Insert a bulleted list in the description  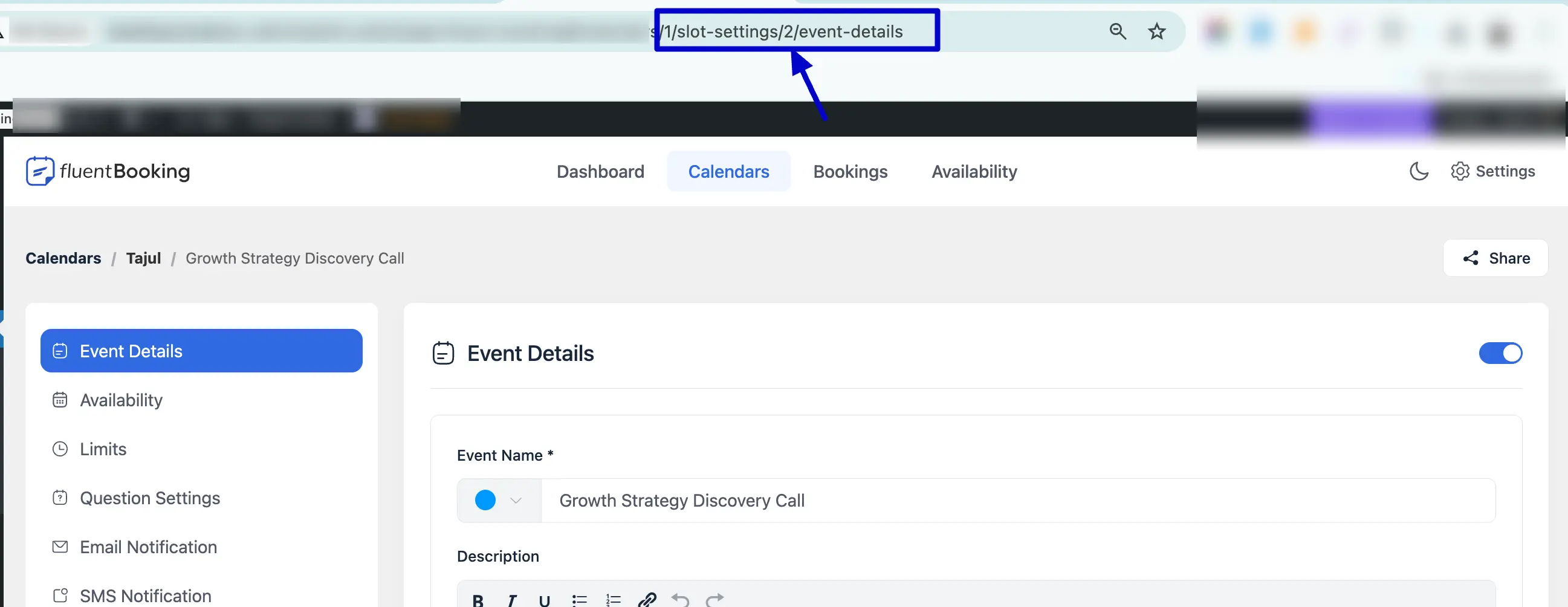point(579,600)
